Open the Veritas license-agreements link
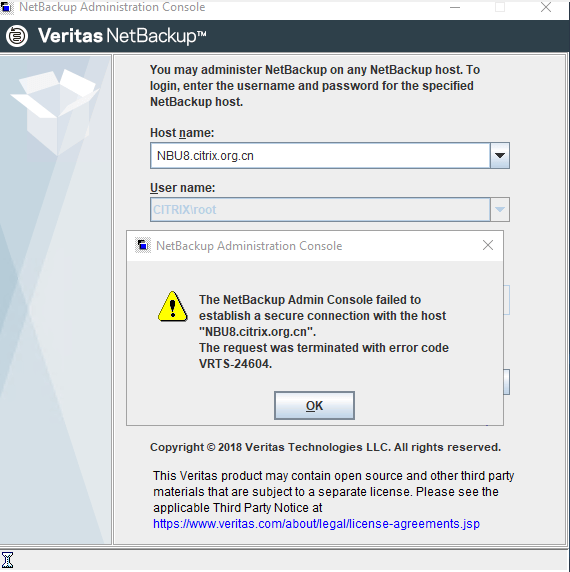The width and height of the screenshot is (570, 572). [316, 524]
